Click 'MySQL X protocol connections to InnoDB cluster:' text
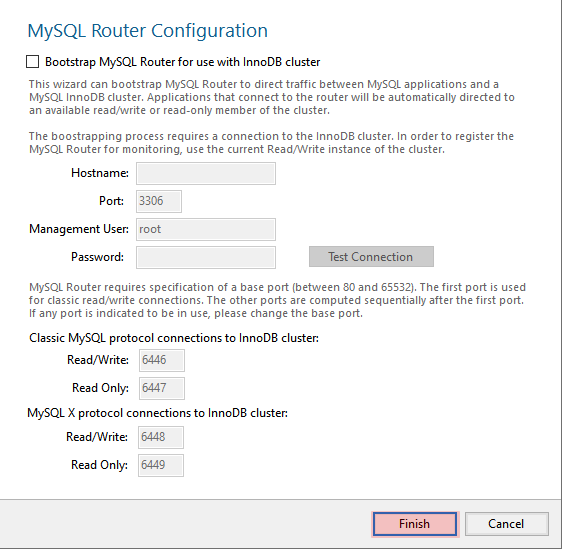Viewport: 562px width, 549px height. click(158, 413)
